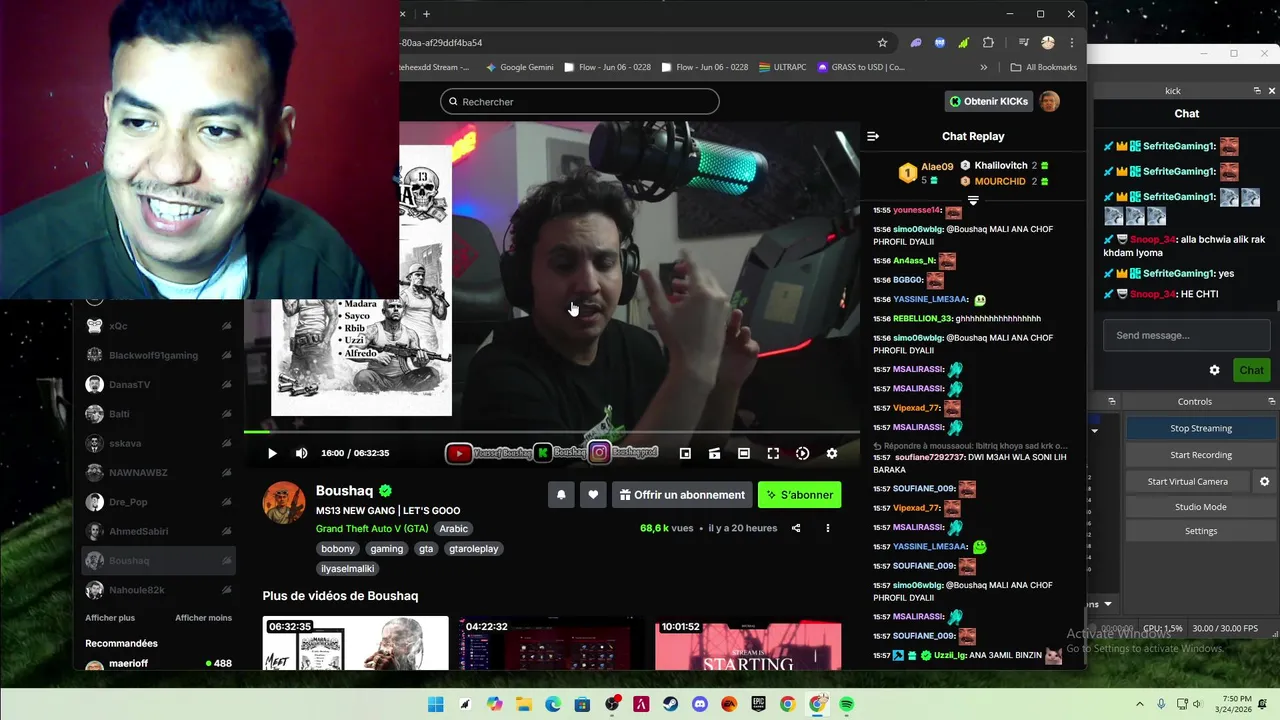This screenshot has width=1280, height=720.
Task: Open Spotify from the taskbar
Action: (x=847, y=705)
